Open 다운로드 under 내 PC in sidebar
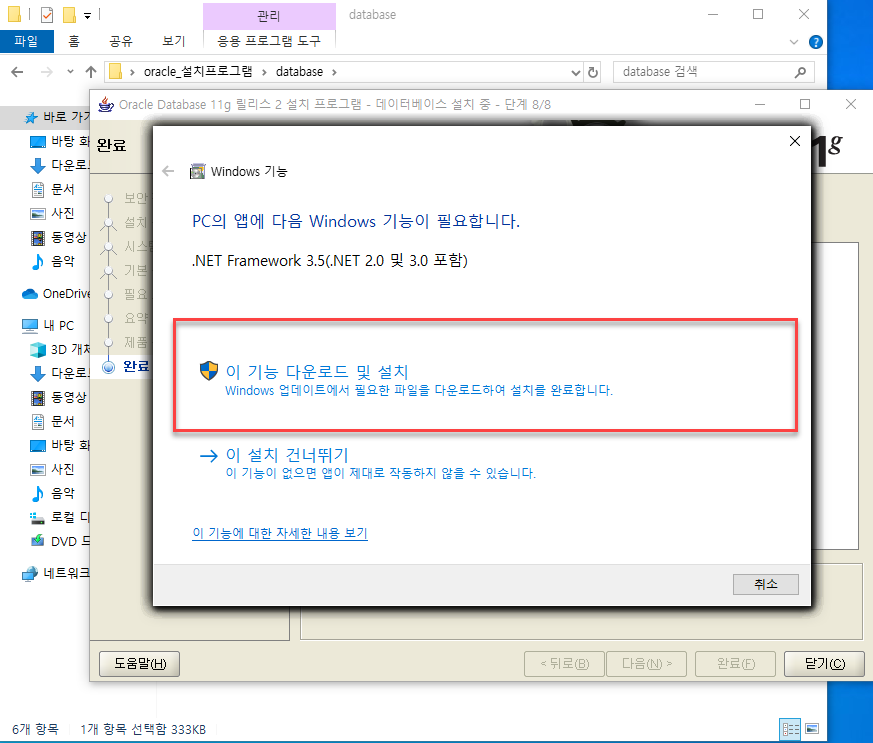 [59, 373]
